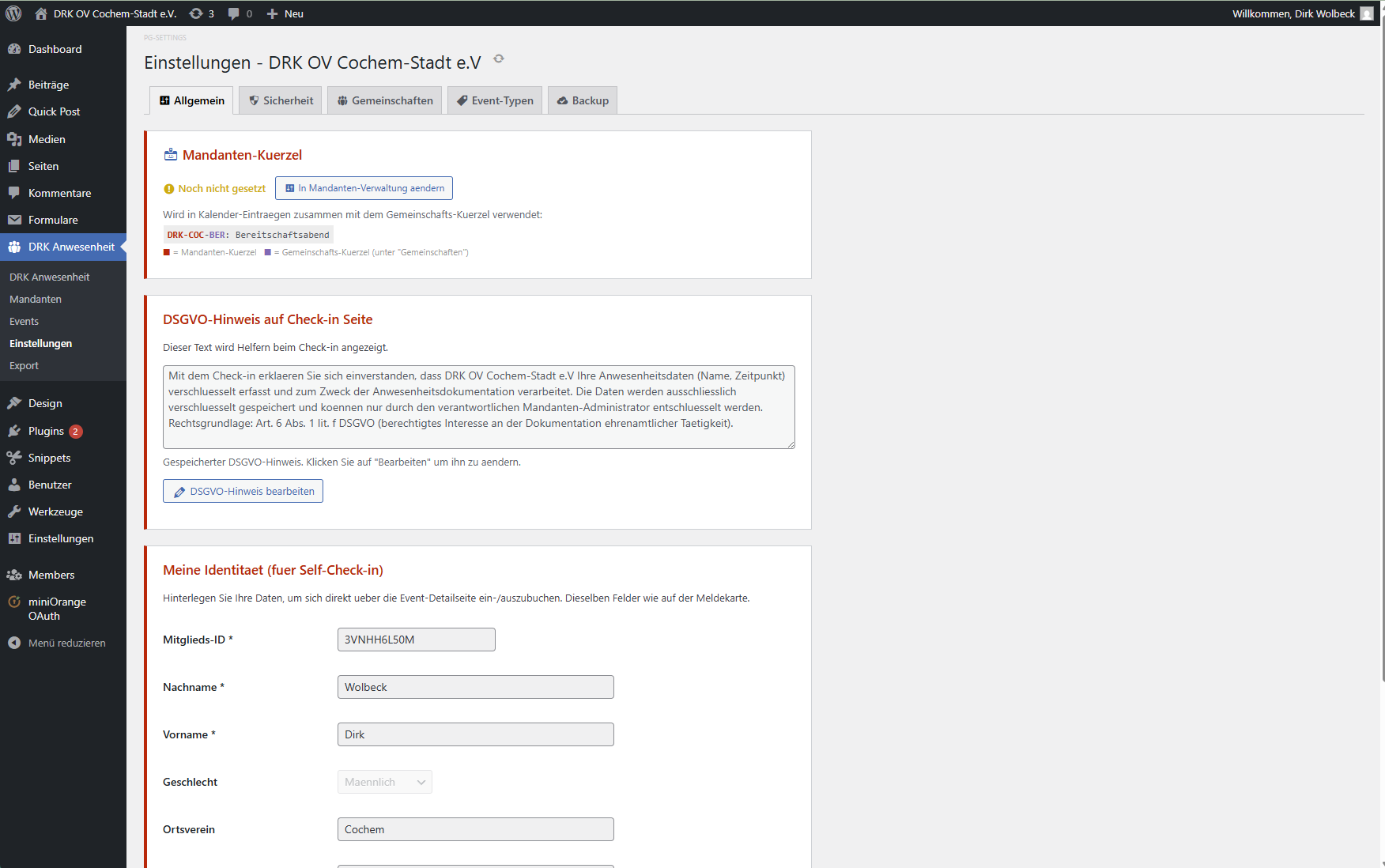
Task: Click DSGVO-Hinweis bearbeiten button
Action: coord(243,491)
